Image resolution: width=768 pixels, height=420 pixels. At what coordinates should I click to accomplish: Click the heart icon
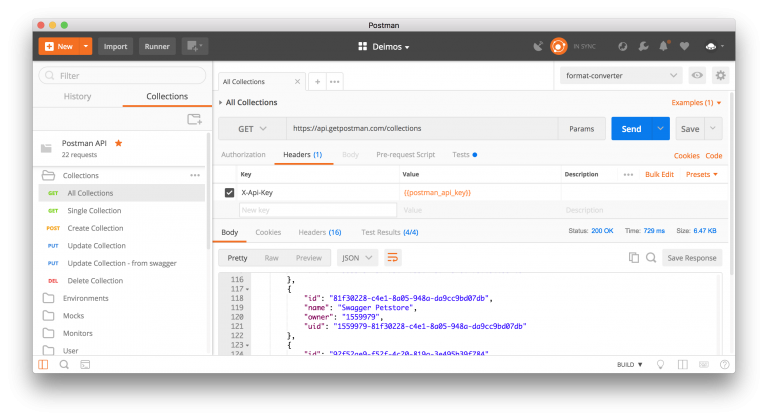[684, 47]
